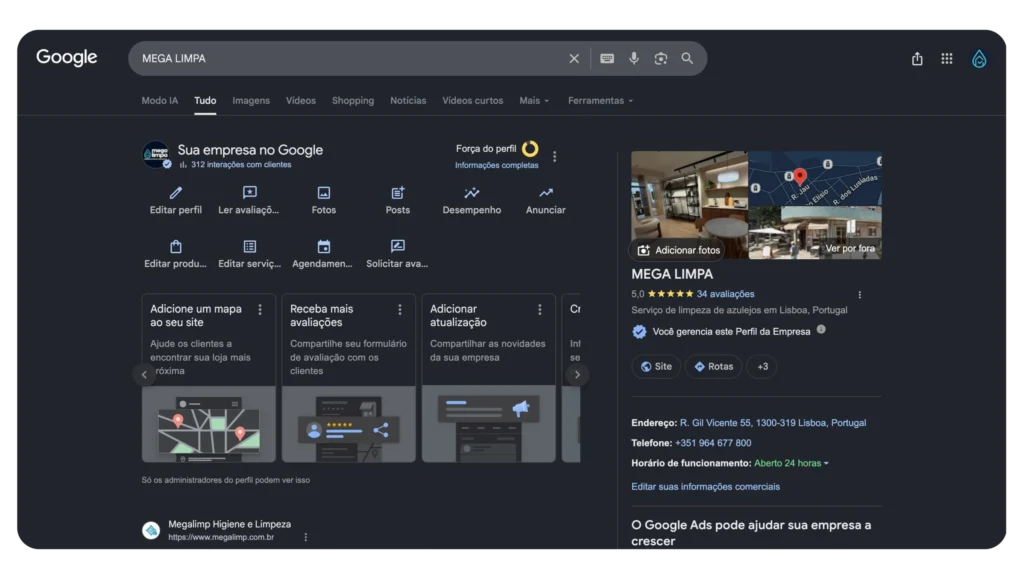The image size is (1024, 579).
Task: Open the account profile avatar
Action: click(x=978, y=59)
